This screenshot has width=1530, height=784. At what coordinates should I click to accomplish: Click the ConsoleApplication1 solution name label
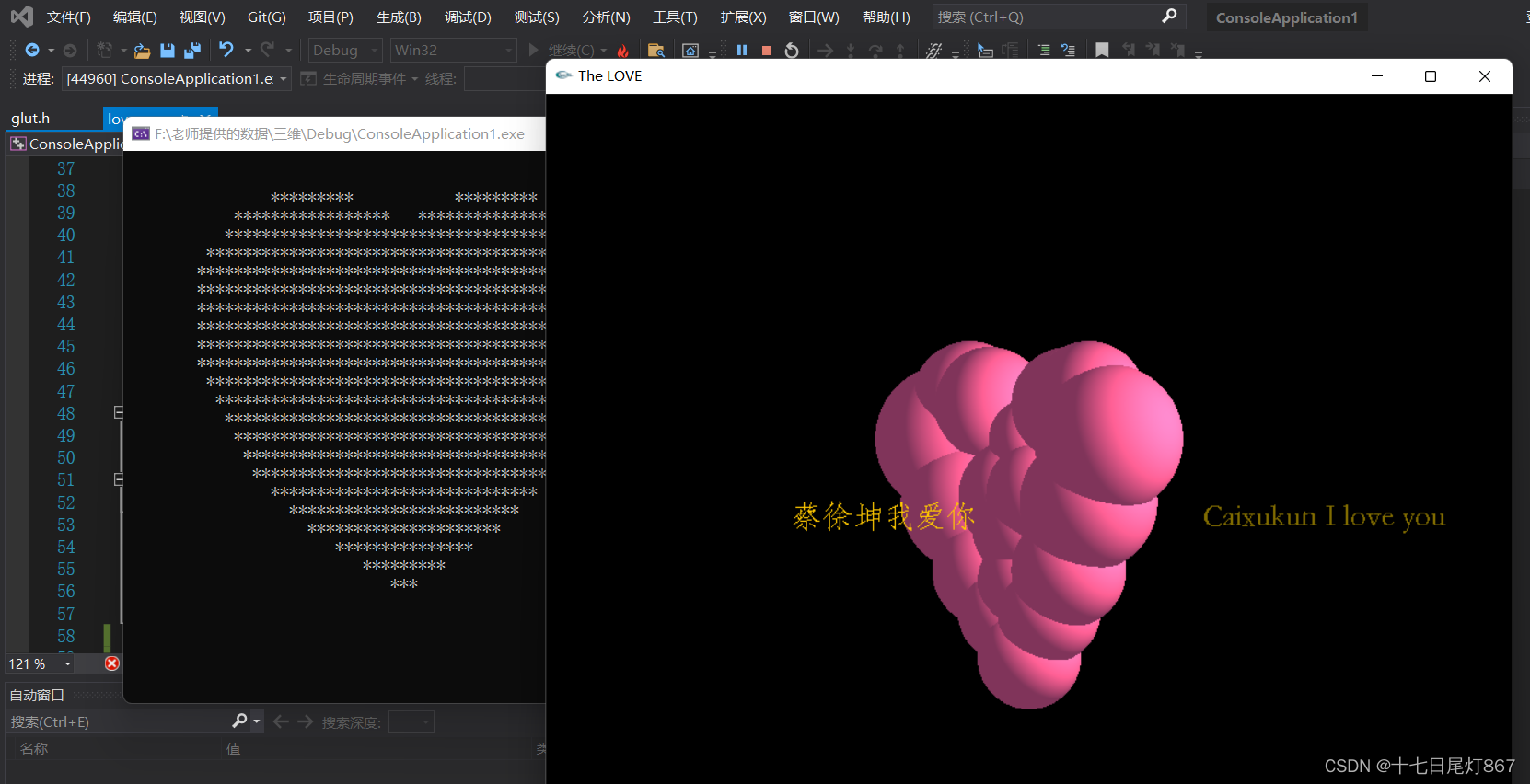(x=1287, y=17)
